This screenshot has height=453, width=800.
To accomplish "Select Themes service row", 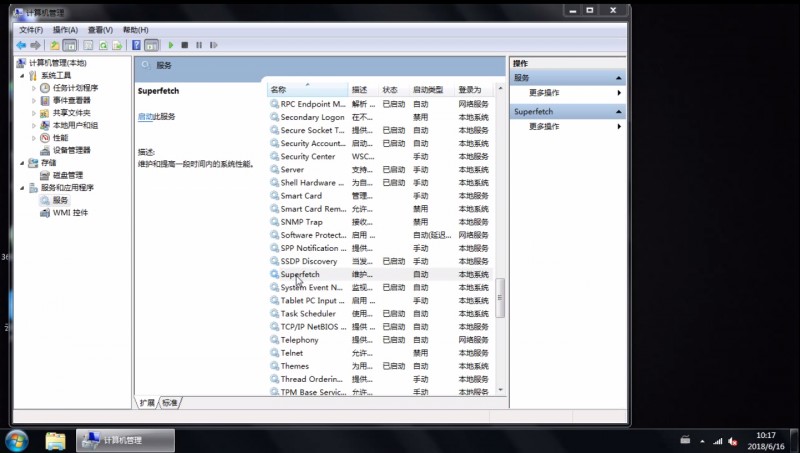I will tap(380, 366).
